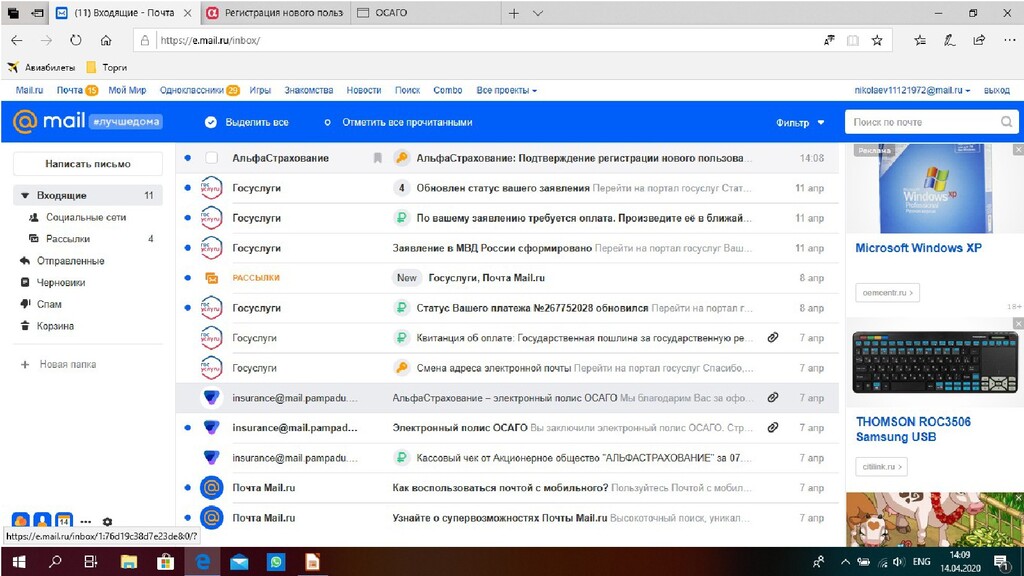Screen dimensions: 1024x576
Task: Click the attachment paperclip on the 'Квитанция об оплате' email
Action: click(773, 338)
